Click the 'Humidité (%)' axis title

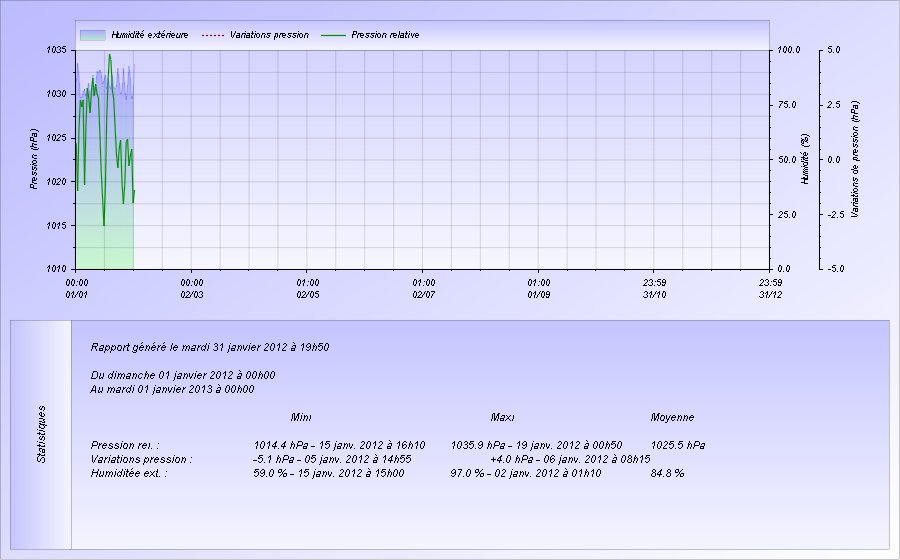click(x=805, y=159)
